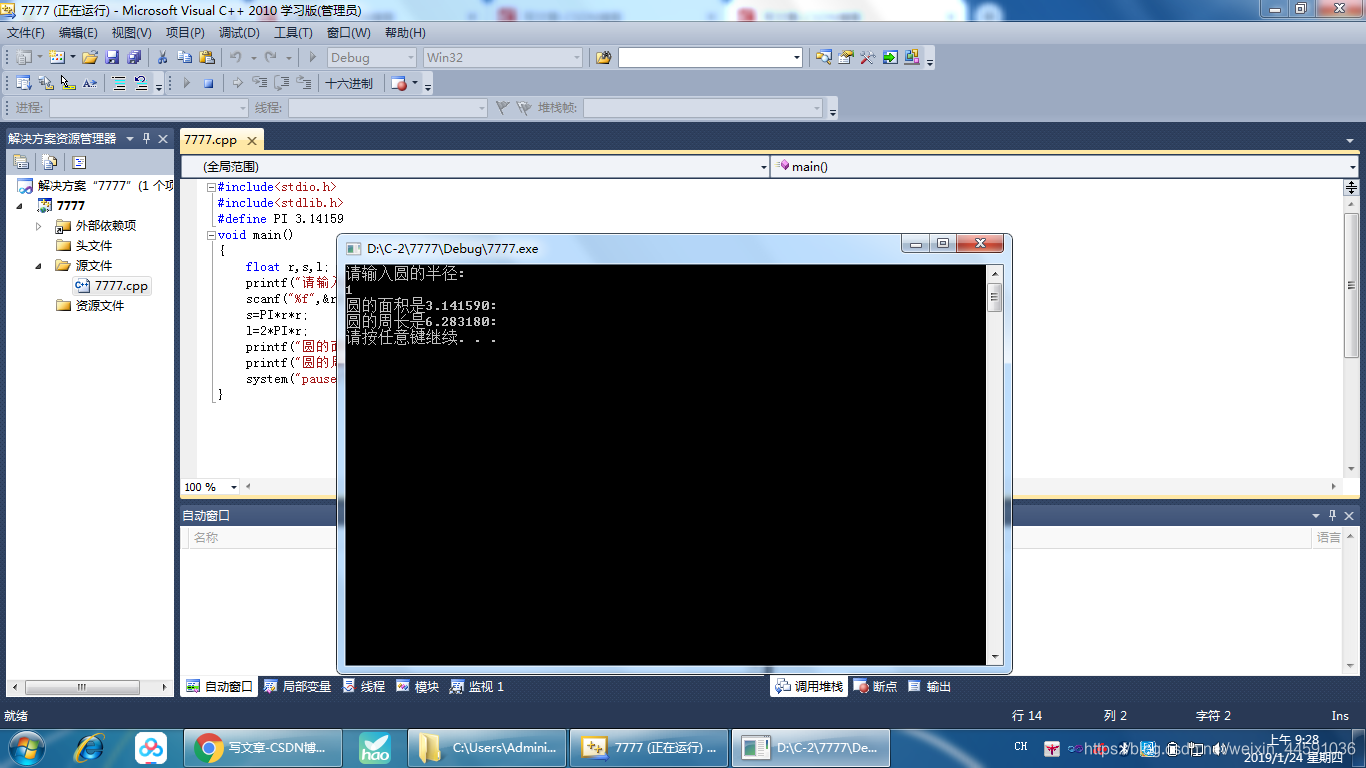Image resolution: width=1366 pixels, height=768 pixels.
Task: Toggle the pin on the 自动窗口 panel
Action: 1333,516
